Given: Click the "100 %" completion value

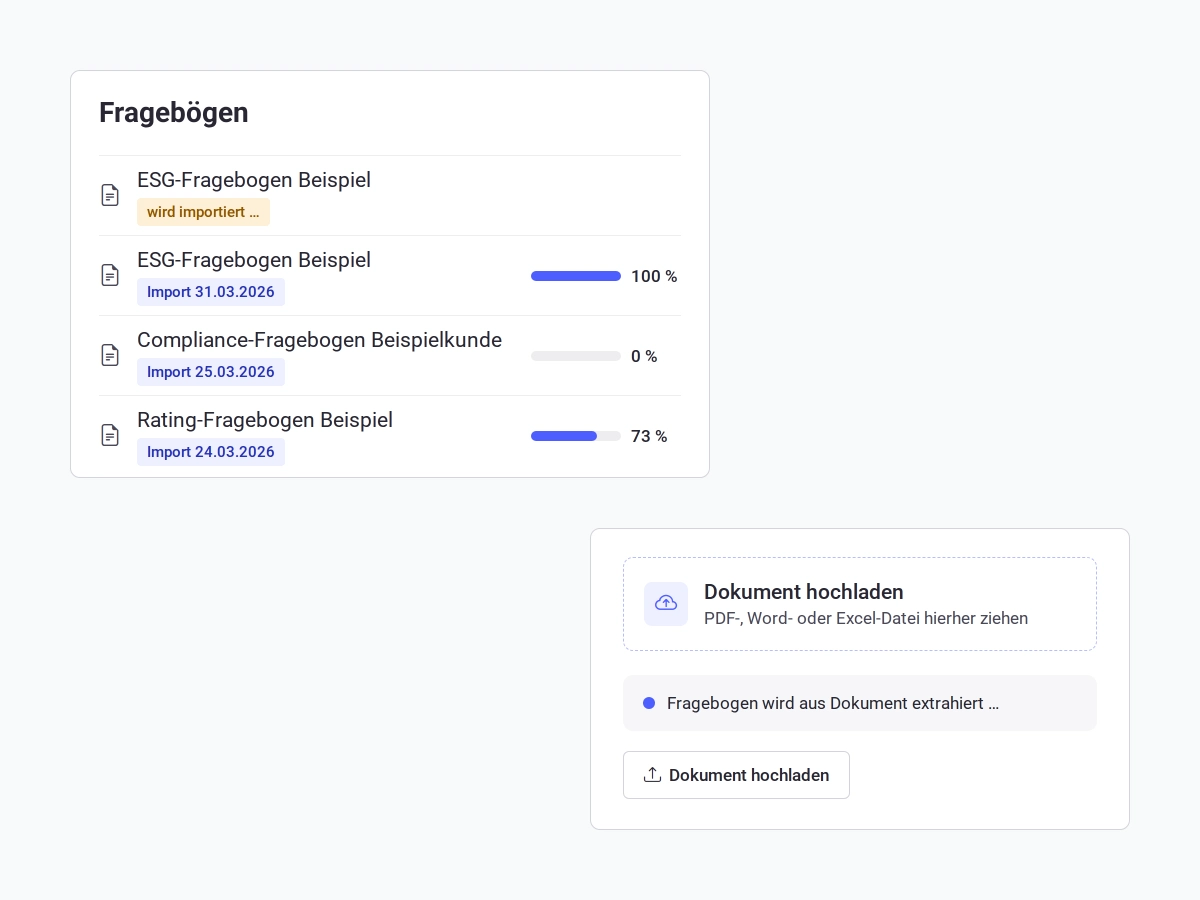Looking at the screenshot, I should [654, 276].
